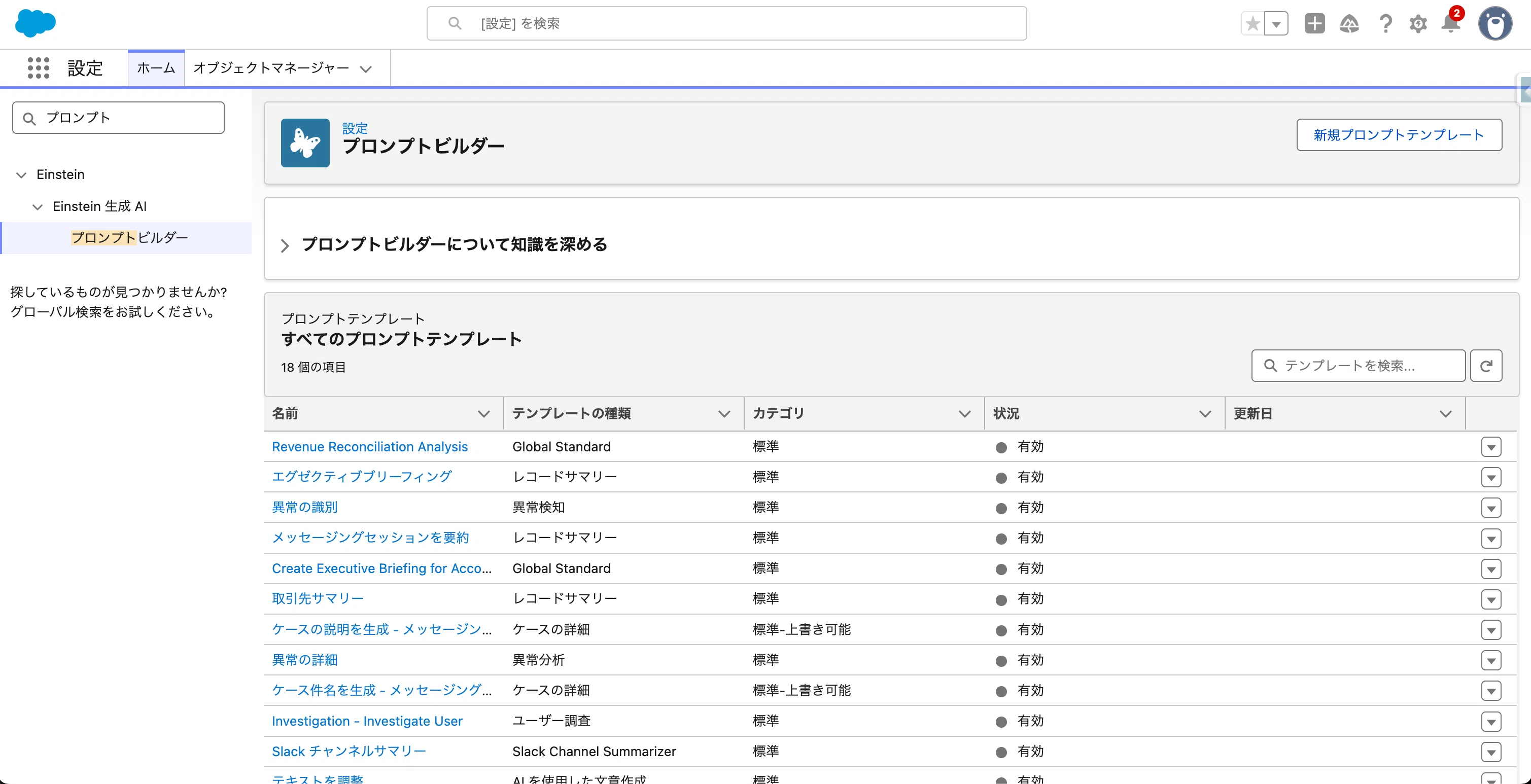
Task: Show row actions for 異常の詳細
Action: (1490, 660)
